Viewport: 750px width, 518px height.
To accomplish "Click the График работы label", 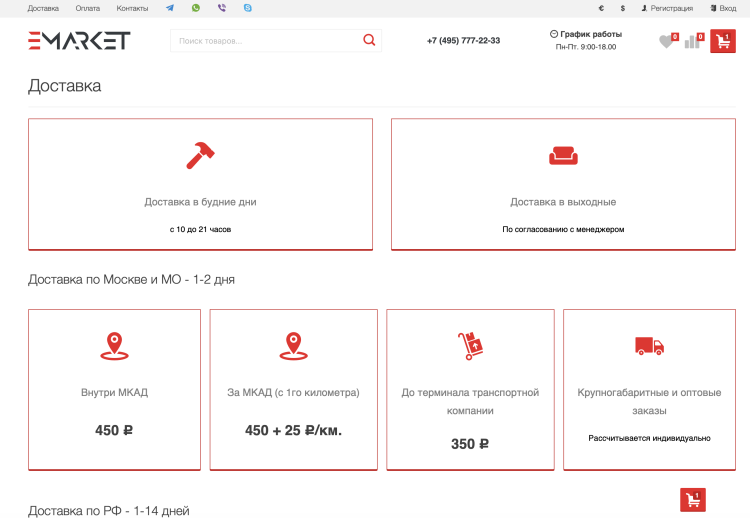I will [x=586, y=34].
